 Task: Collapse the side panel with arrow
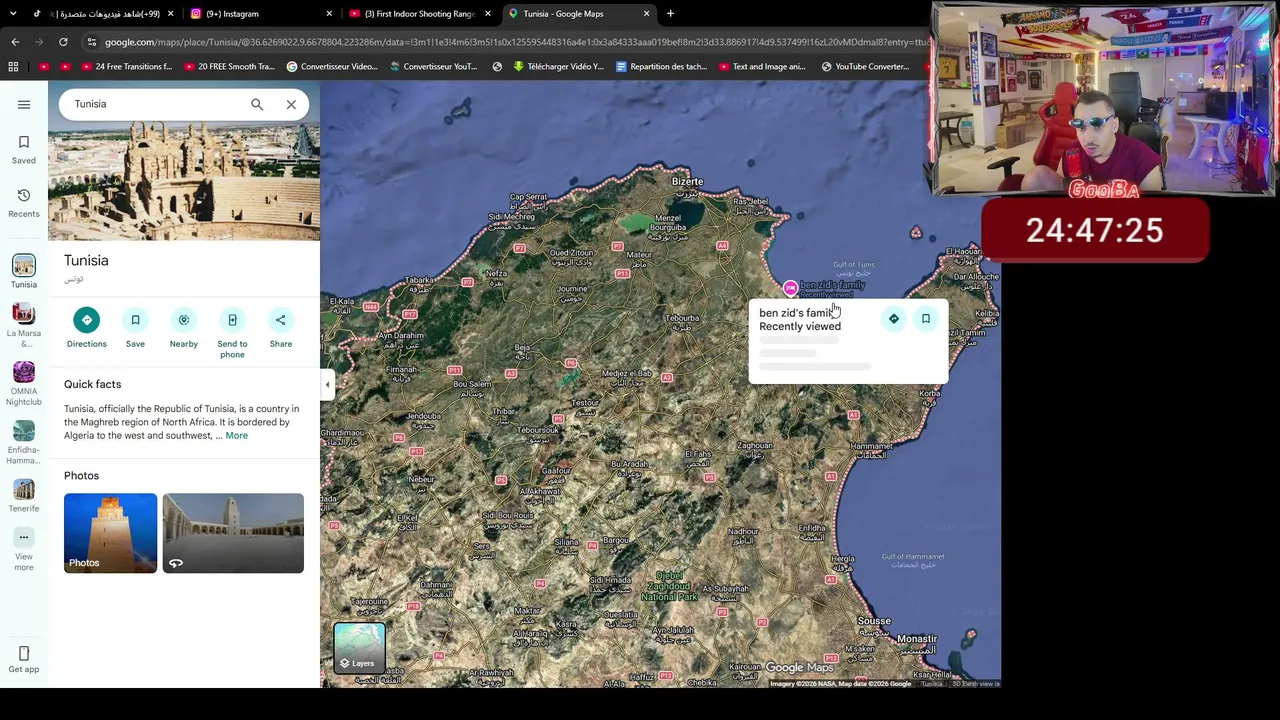point(327,384)
